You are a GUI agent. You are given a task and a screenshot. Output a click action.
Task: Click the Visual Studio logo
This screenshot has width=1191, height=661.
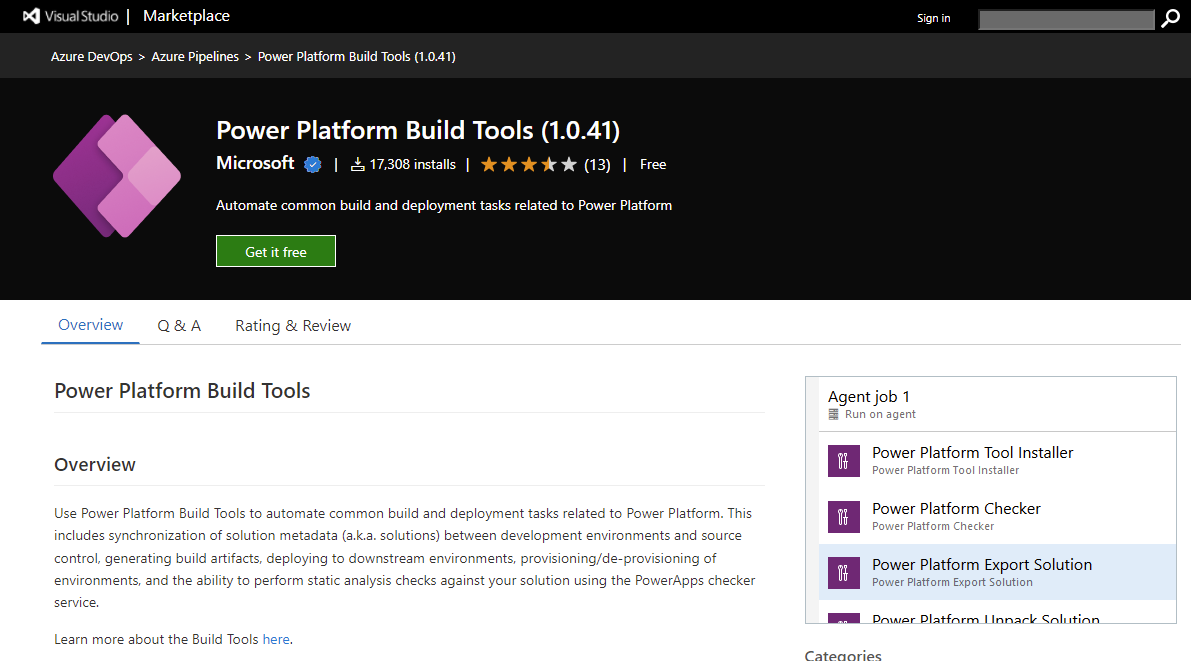71,16
